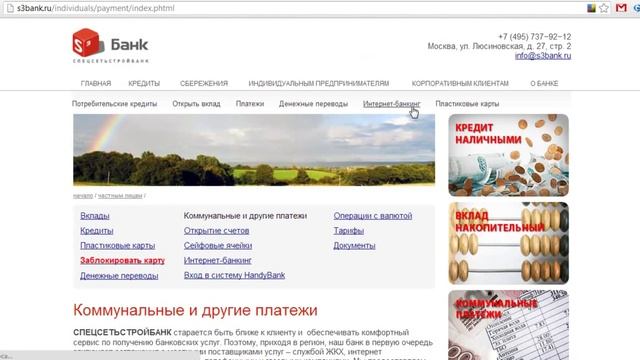Click the red Заблокировать карту link

click(x=122, y=260)
